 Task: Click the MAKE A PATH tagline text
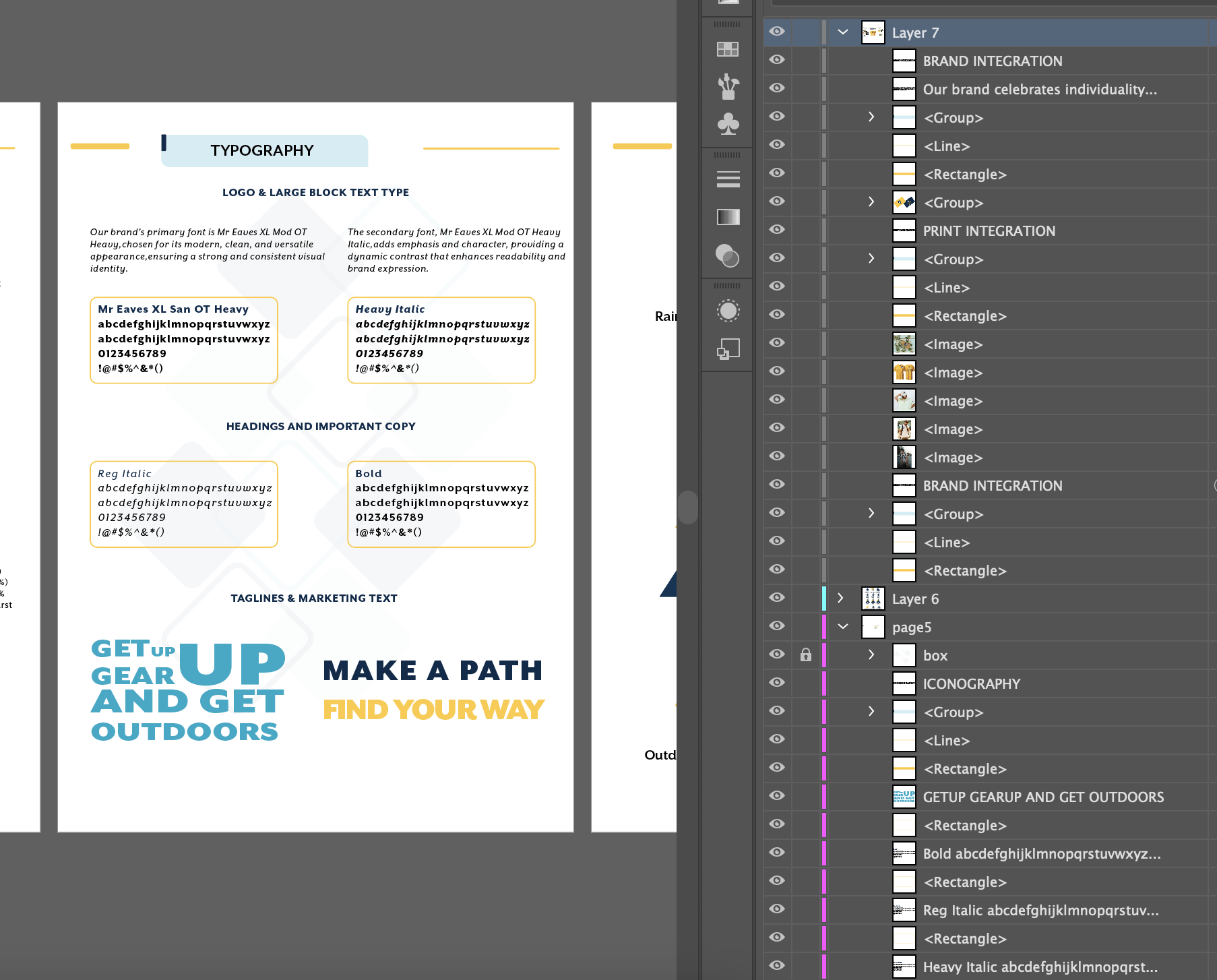click(433, 671)
